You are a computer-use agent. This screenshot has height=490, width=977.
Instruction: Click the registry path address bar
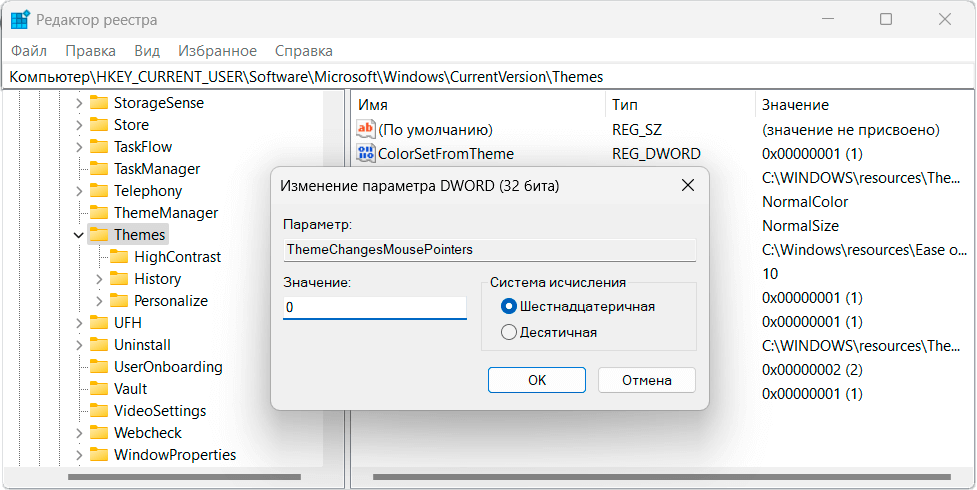pyautogui.click(x=488, y=77)
